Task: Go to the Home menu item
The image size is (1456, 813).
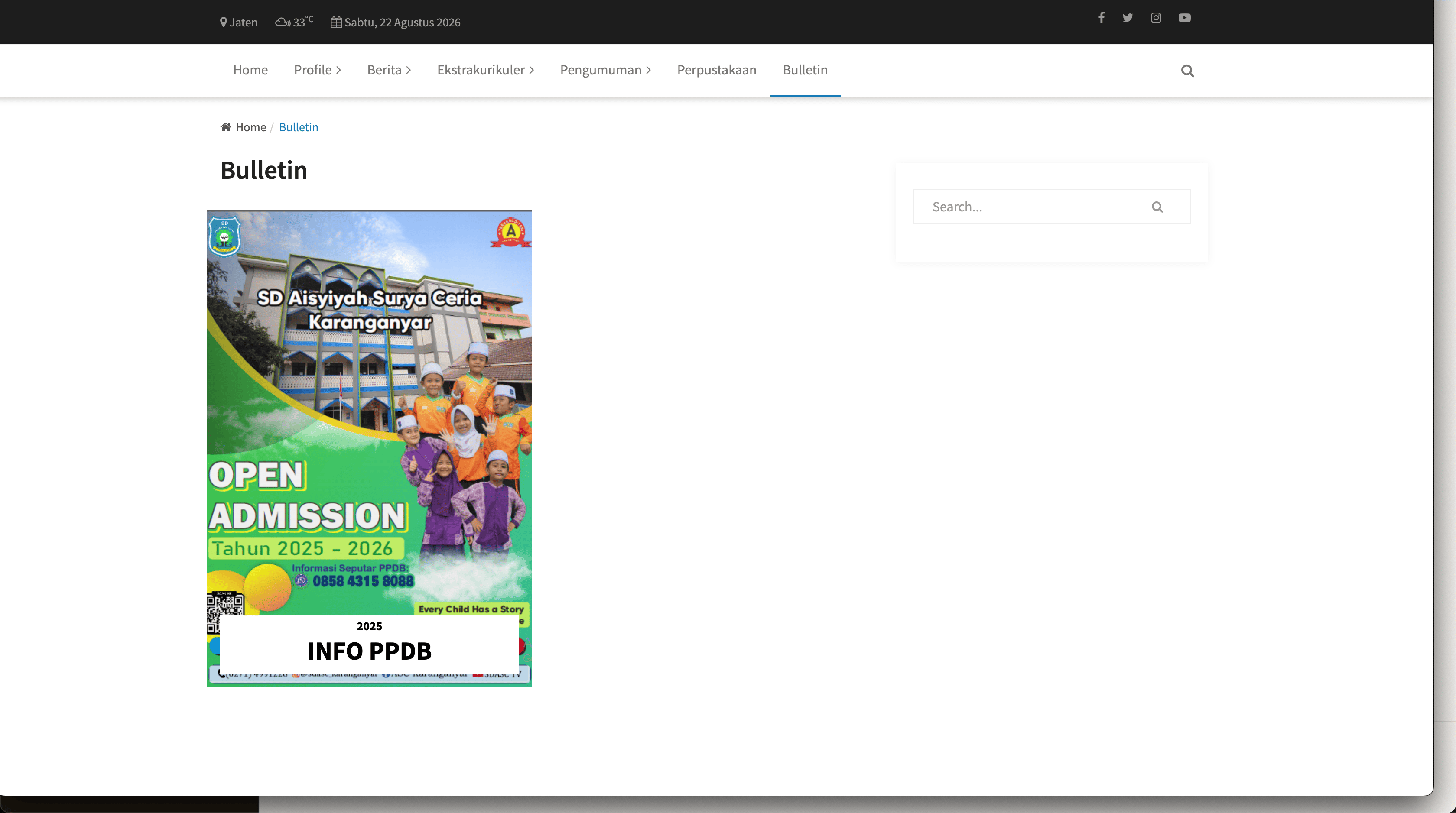Action: point(250,69)
